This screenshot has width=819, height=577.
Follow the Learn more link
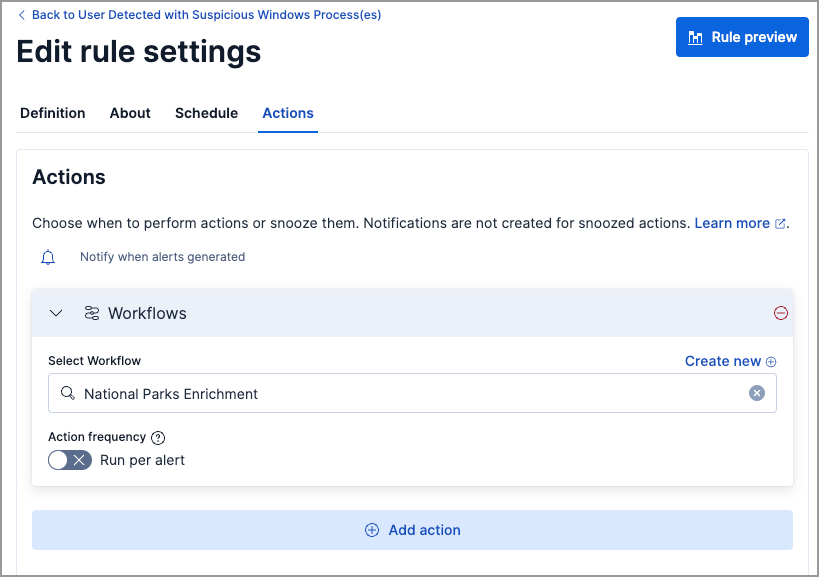point(733,223)
